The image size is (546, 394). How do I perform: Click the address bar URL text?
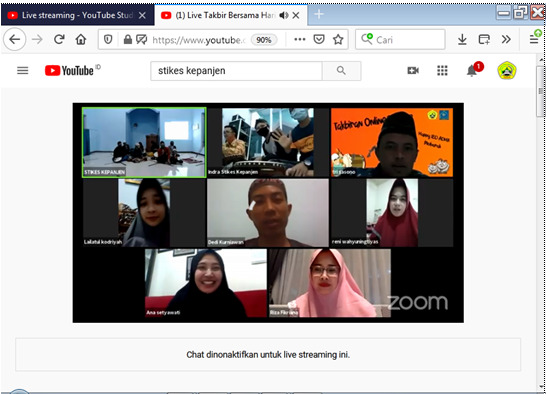pyautogui.click(x=199, y=40)
